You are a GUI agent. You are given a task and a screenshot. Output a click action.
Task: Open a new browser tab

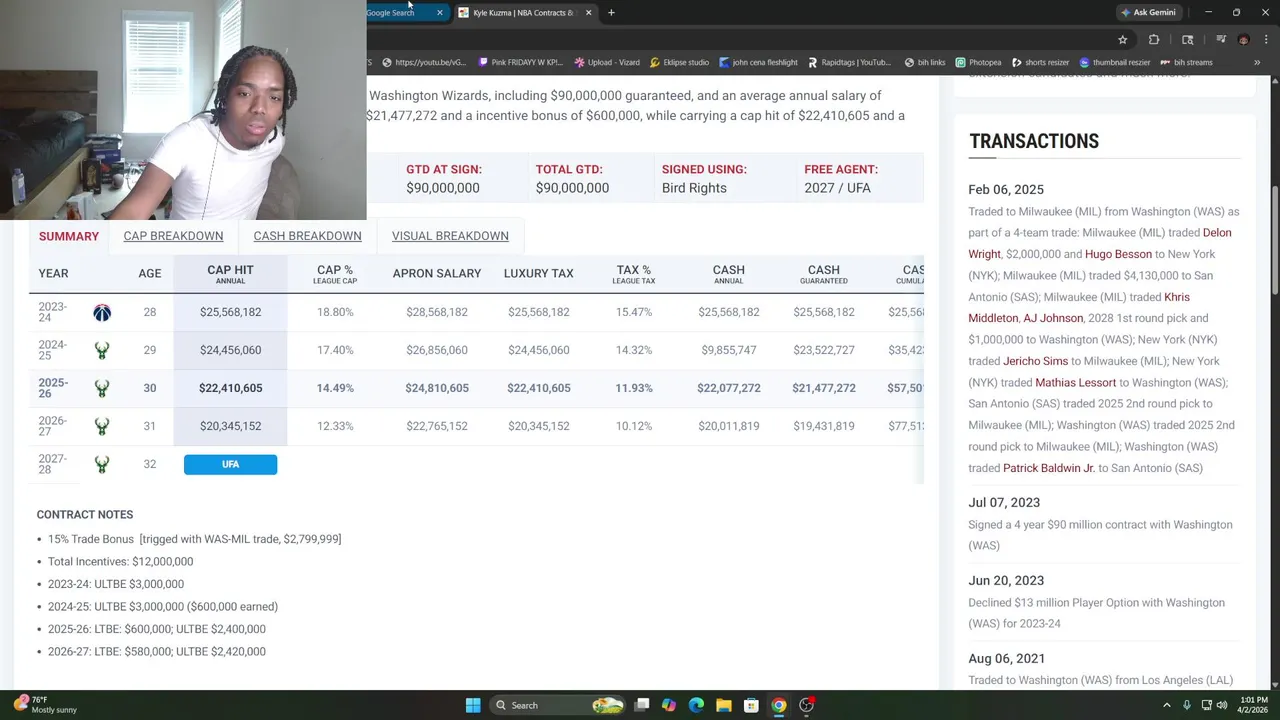[611, 12]
